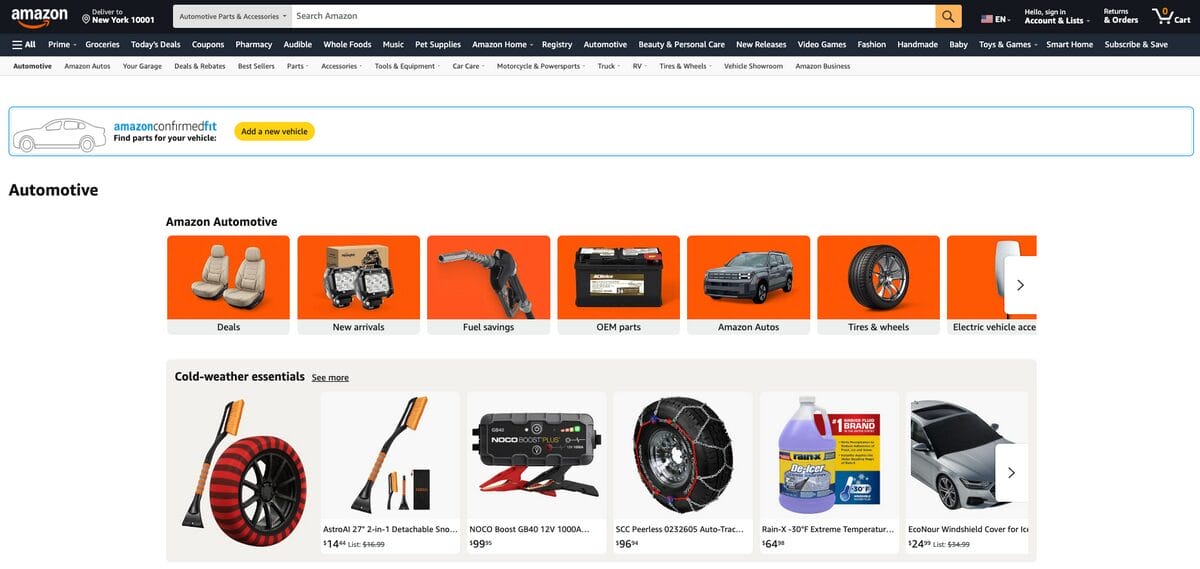The height and width of the screenshot is (569, 1200).
Task: Open the Deals seat covers category tile
Action: coord(228,285)
